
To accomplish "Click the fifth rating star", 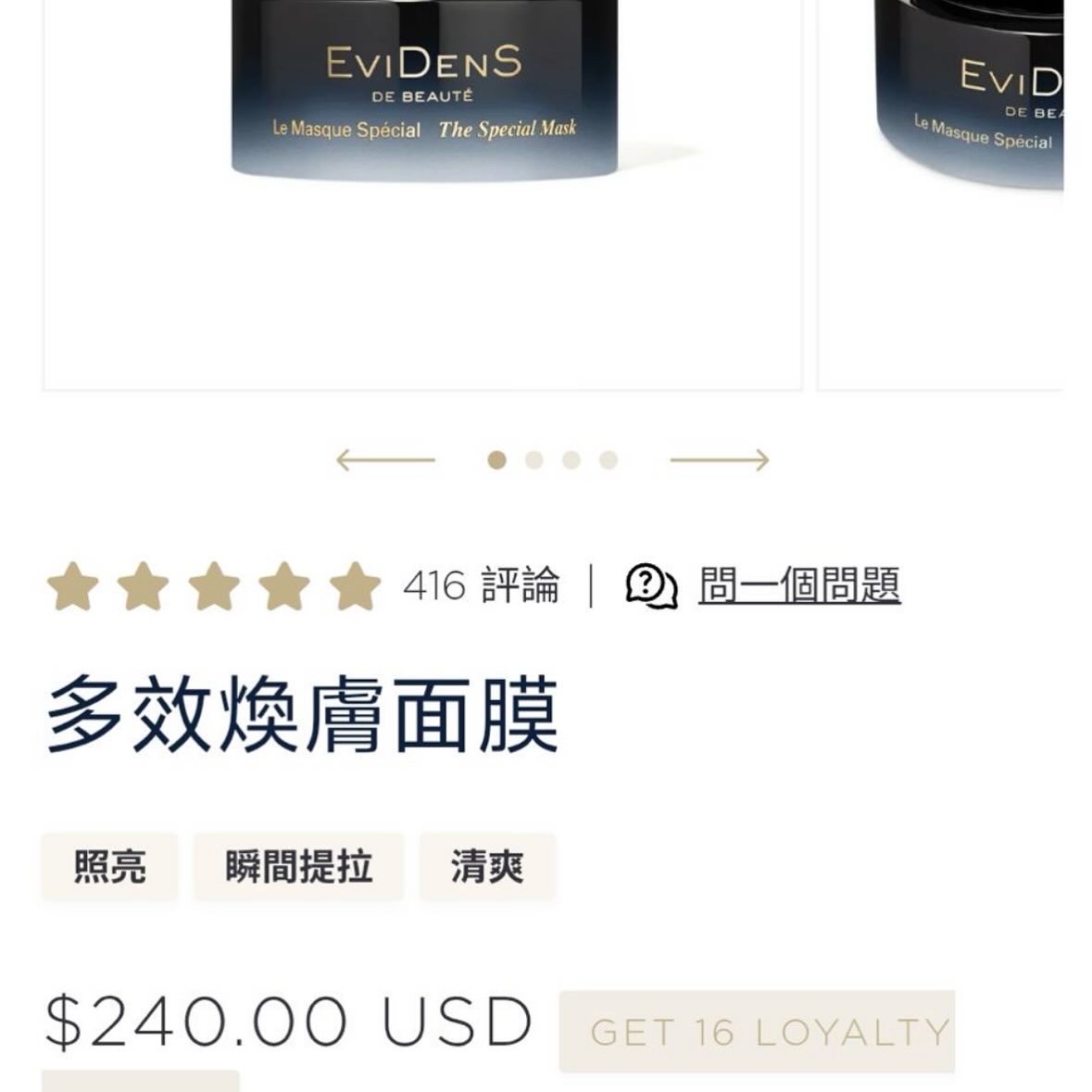I will tap(355, 586).
